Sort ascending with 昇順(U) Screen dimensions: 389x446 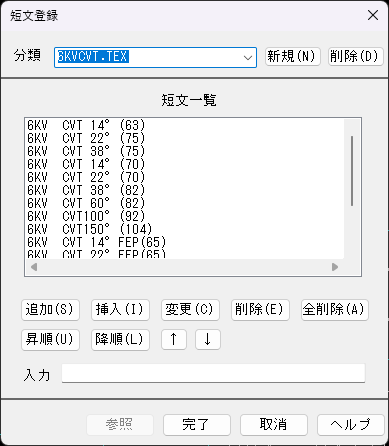pos(50,340)
